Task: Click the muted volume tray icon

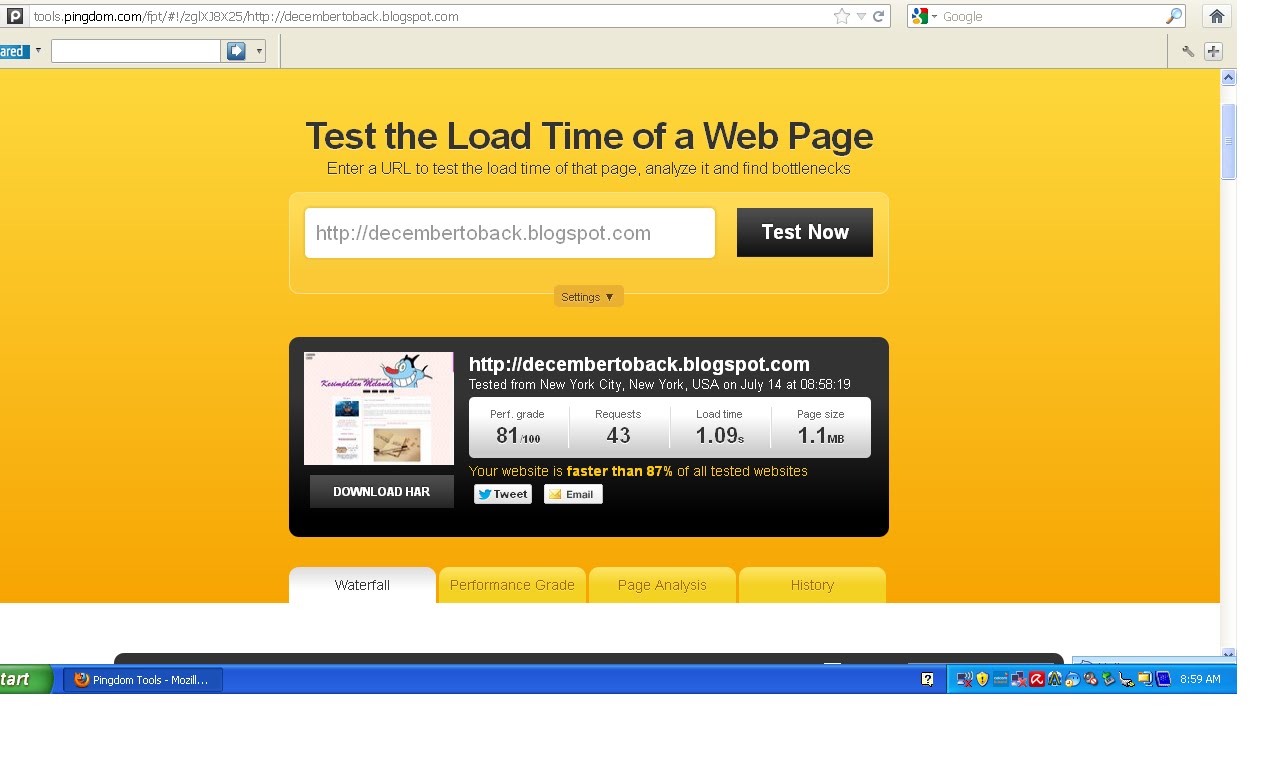Action: (x=1090, y=679)
